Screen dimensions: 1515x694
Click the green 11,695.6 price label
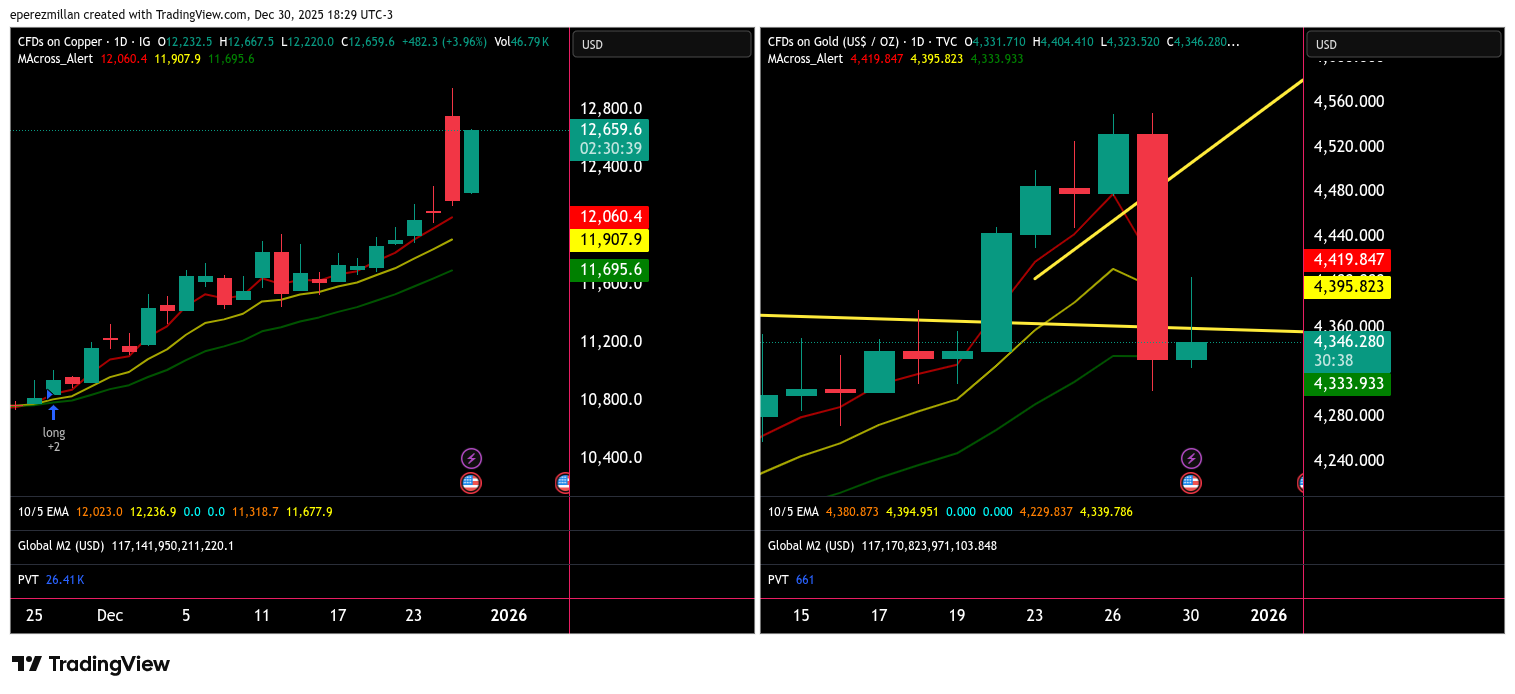609,270
